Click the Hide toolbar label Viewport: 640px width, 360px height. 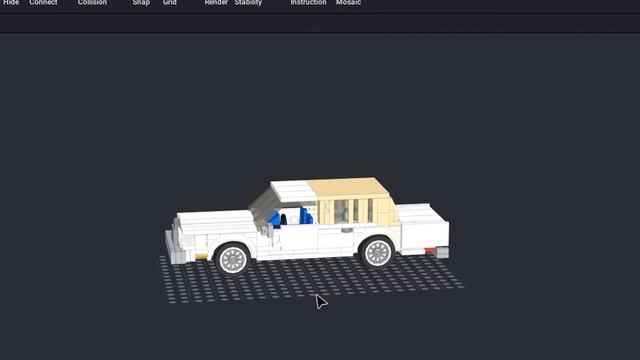point(11,2)
